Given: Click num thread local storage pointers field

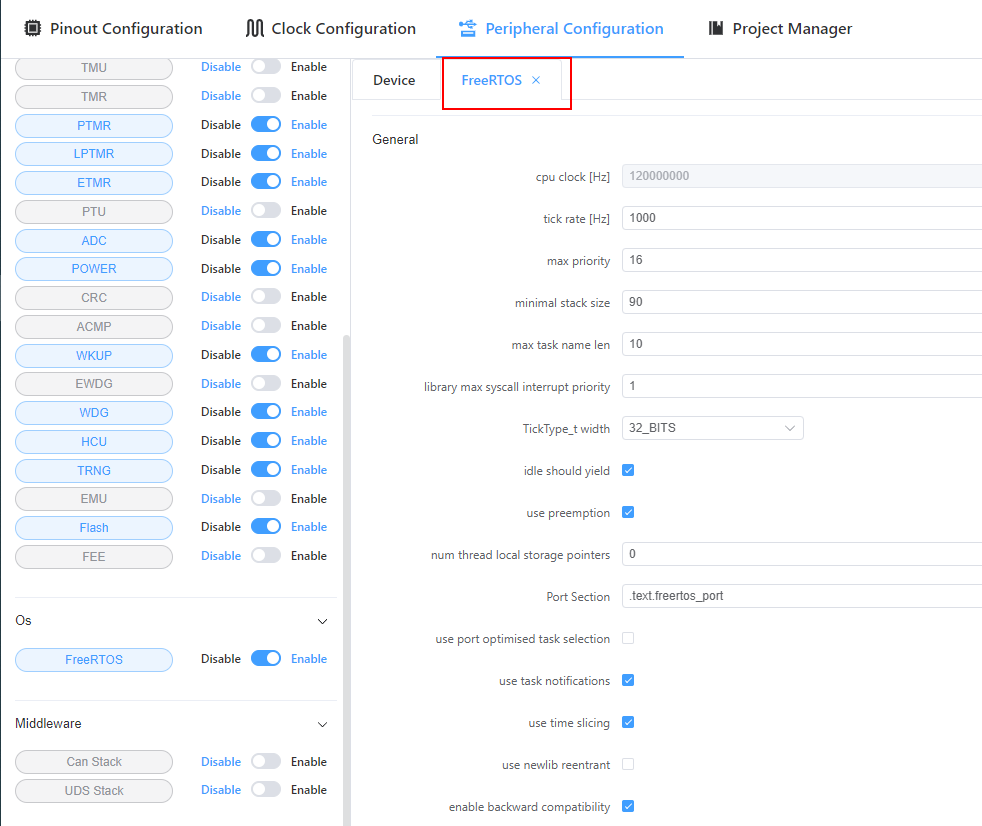Looking at the screenshot, I should [802, 554].
